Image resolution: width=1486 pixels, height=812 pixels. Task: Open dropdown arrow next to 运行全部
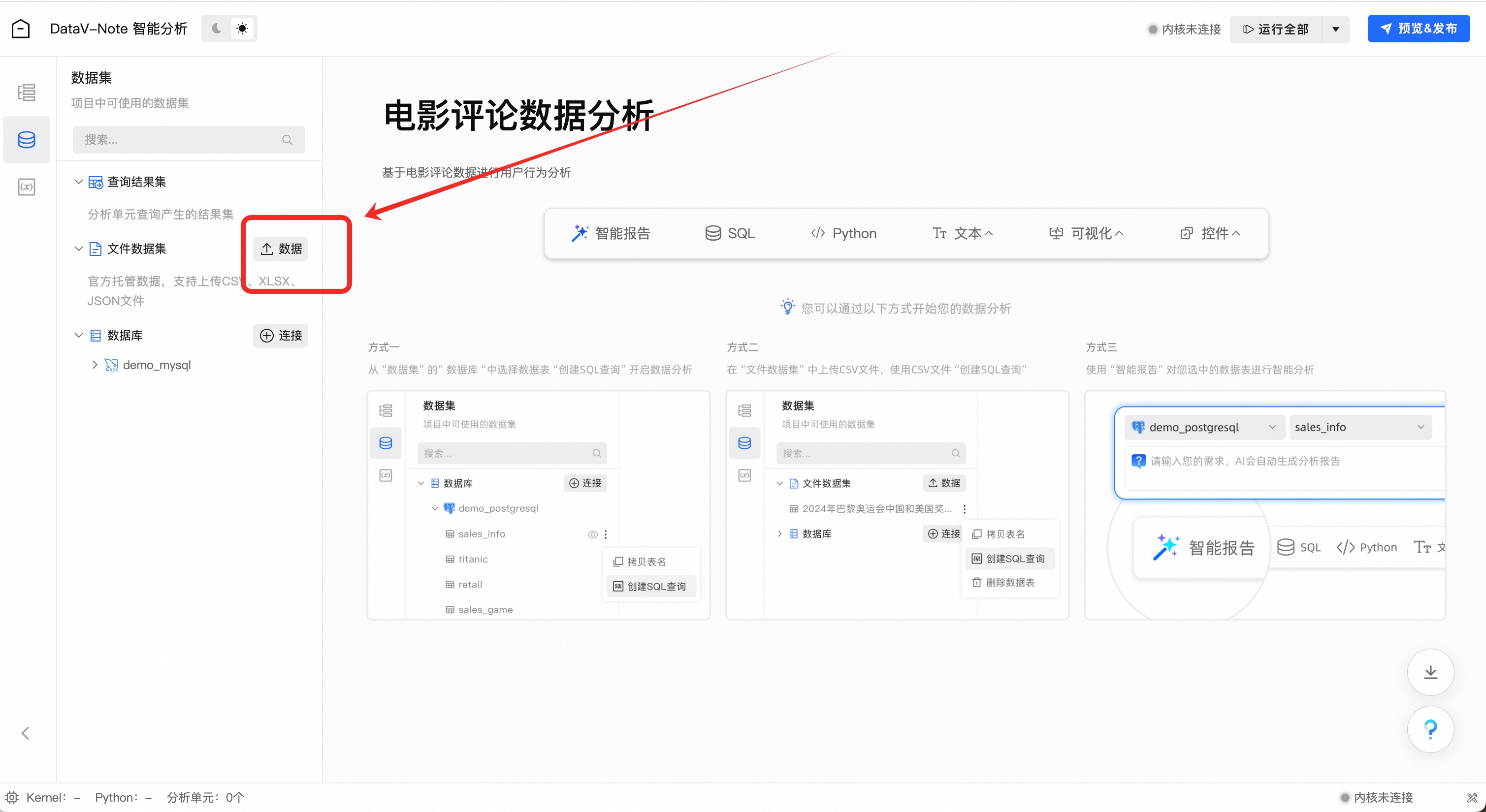(1335, 29)
